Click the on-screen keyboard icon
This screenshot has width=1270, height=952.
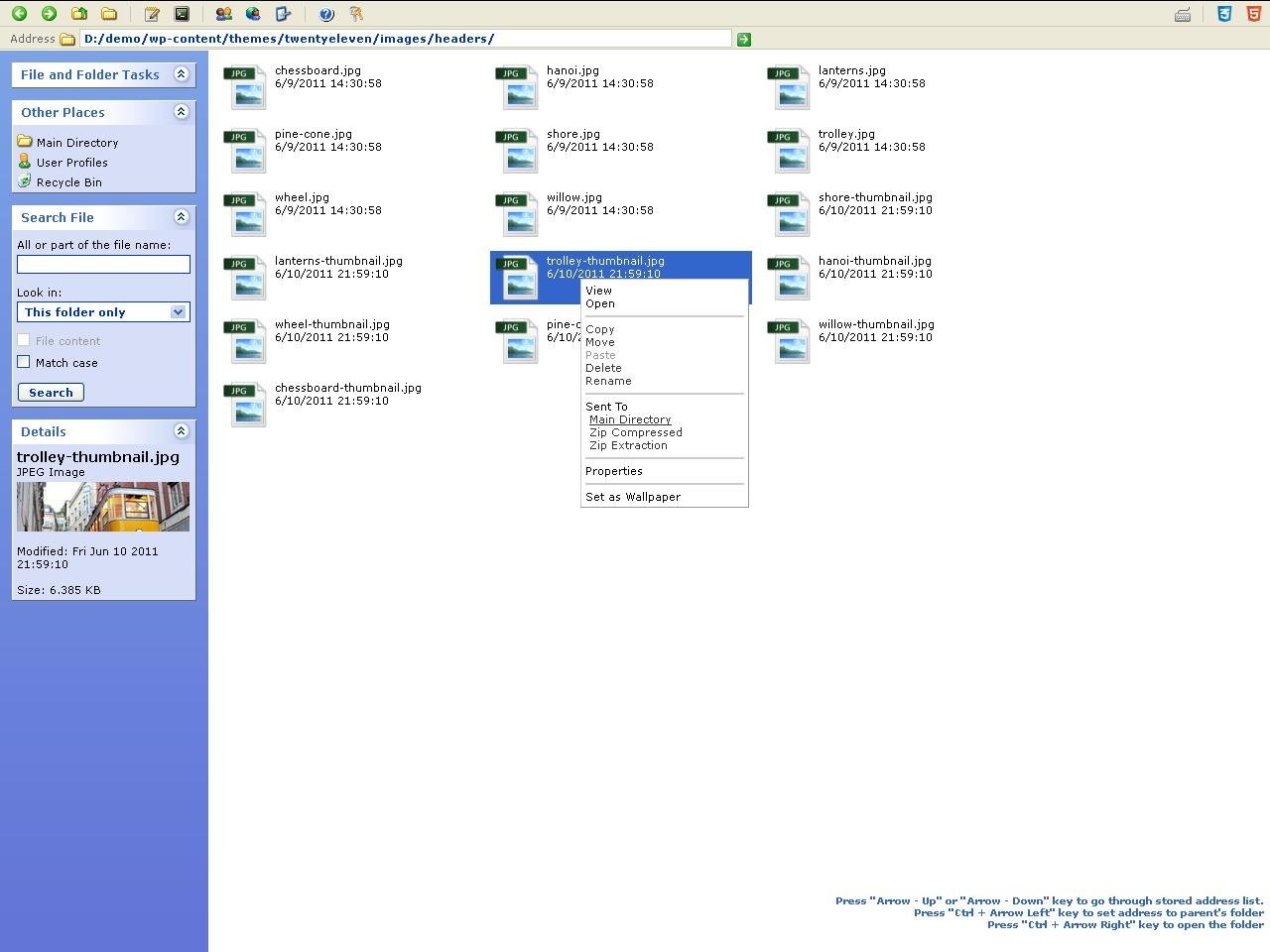(1182, 15)
